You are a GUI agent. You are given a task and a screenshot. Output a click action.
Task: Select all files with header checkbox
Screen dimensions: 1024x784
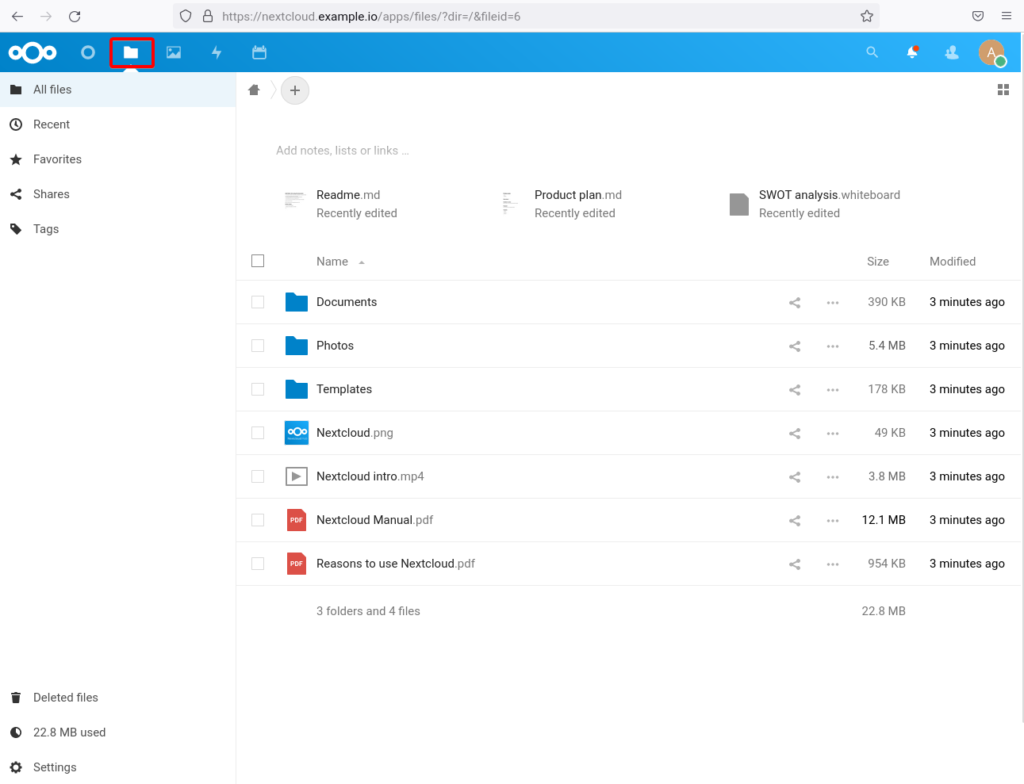pos(257,260)
